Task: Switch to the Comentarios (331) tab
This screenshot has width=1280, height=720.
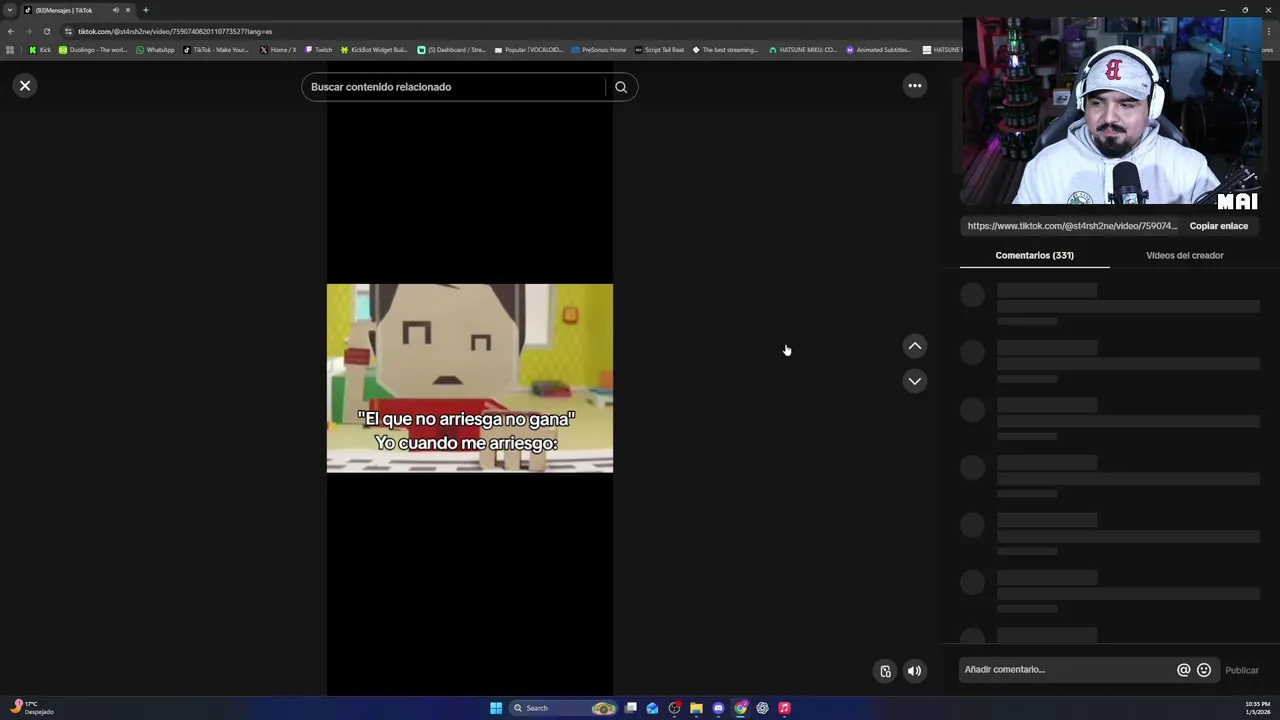Action: click(x=1034, y=255)
